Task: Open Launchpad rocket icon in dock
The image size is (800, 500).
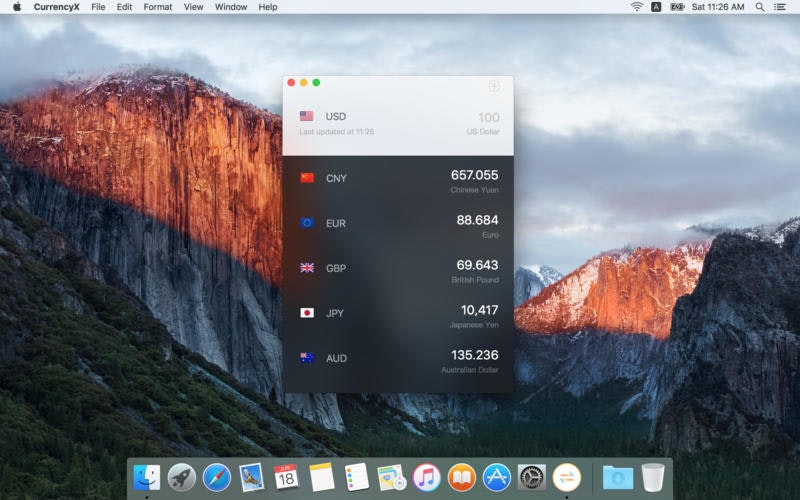Action: (182, 478)
